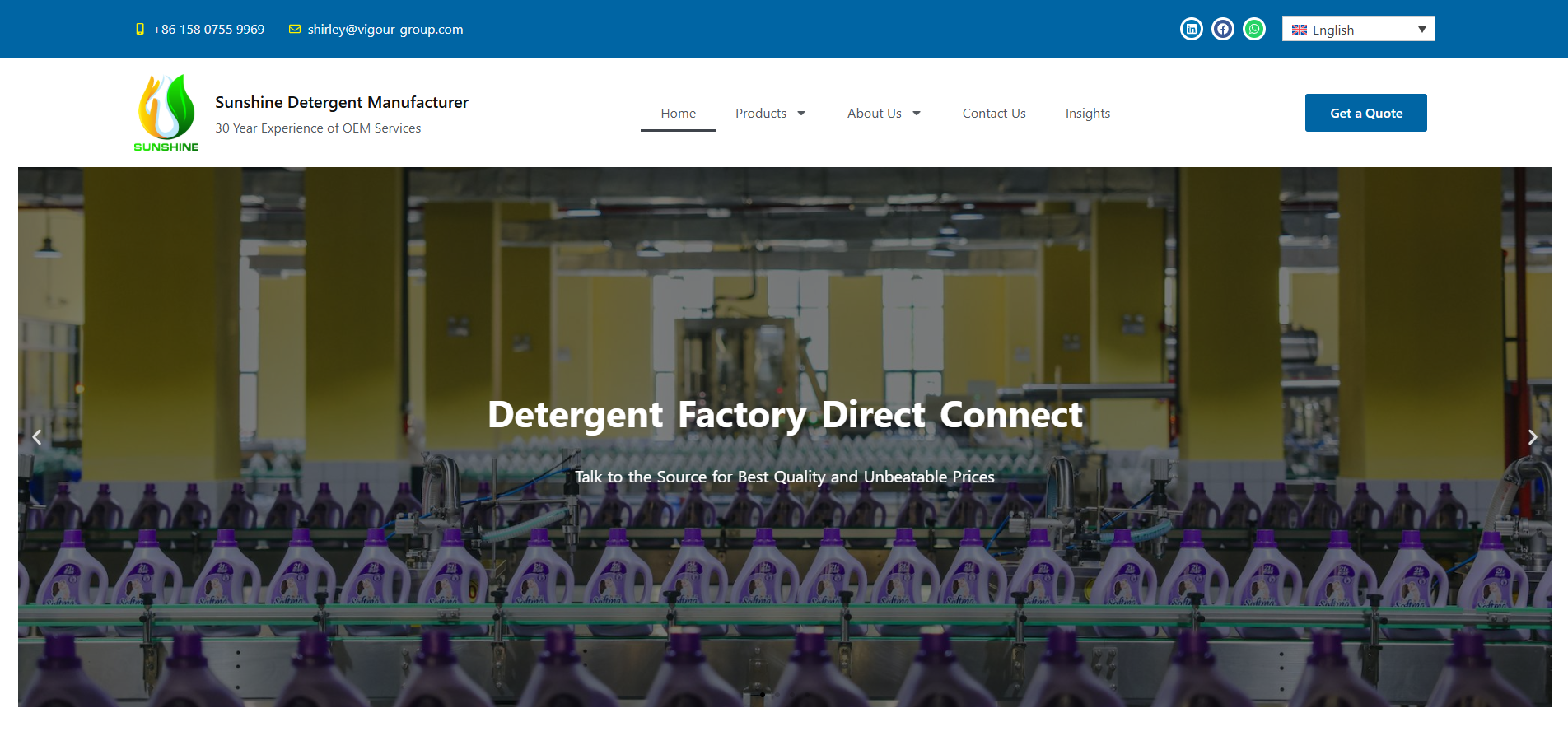Open the English language dropdown

click(x=1359, y=29)
